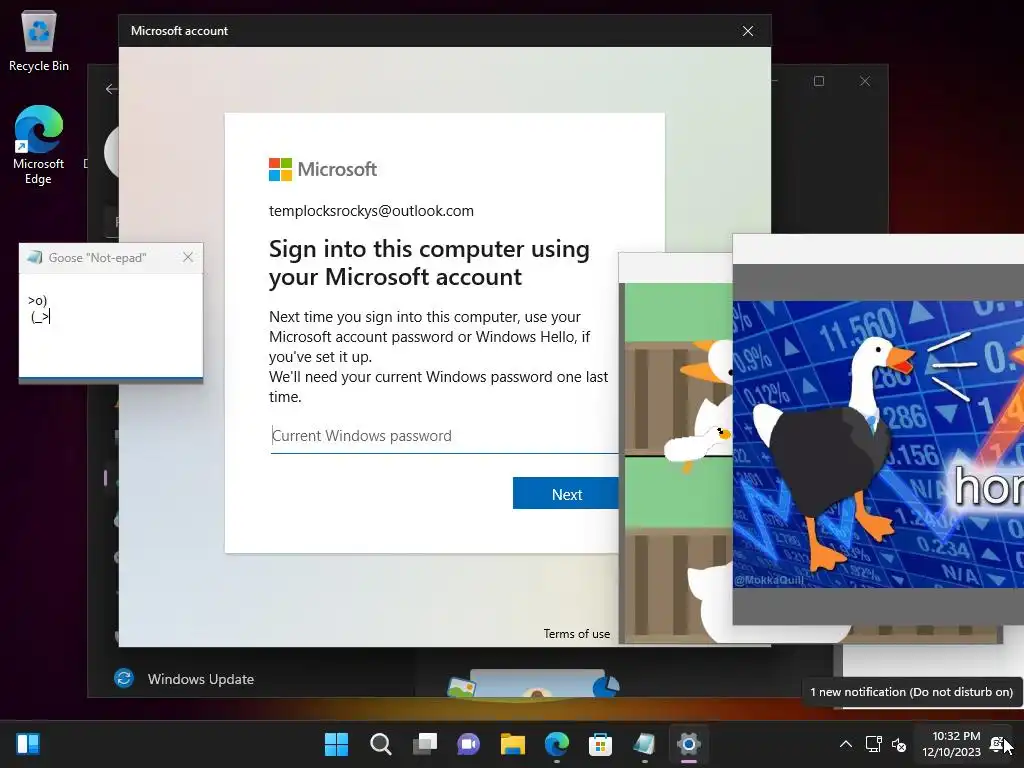Close the Settings window behind the dialog
Viewport: 1024px width, 768px height.
865,81
